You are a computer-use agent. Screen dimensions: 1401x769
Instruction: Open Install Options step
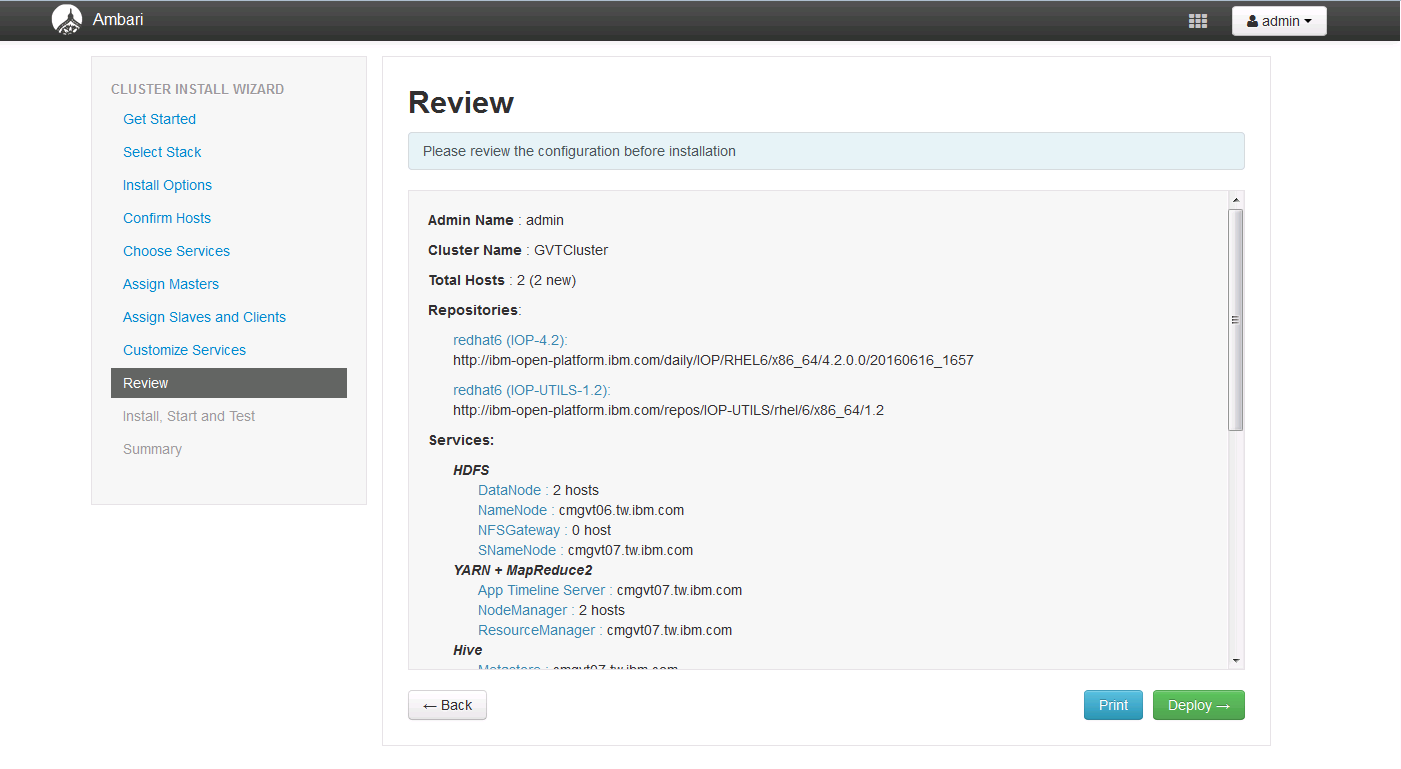[x=167, y=185]
